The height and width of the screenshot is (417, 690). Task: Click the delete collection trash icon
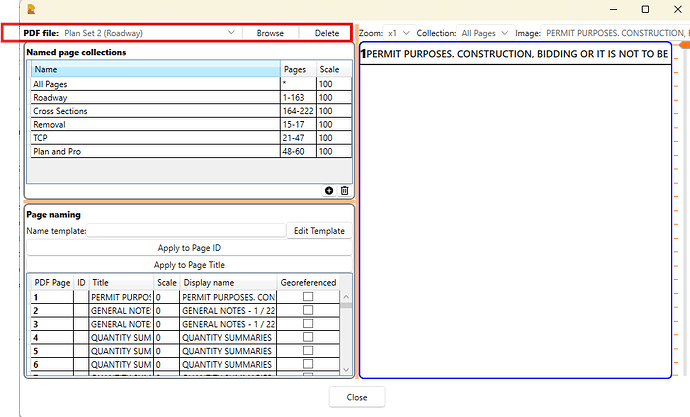344,190
